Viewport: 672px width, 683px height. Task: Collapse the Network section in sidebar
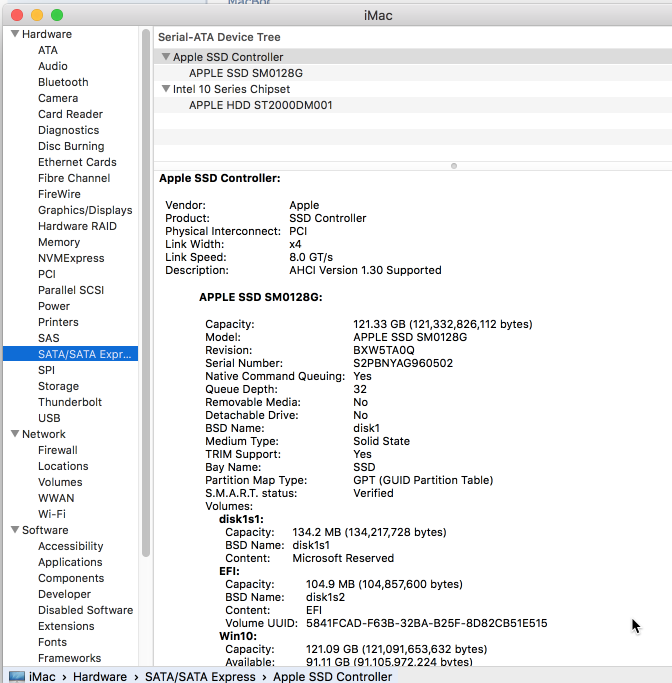[x=15, y=433]
